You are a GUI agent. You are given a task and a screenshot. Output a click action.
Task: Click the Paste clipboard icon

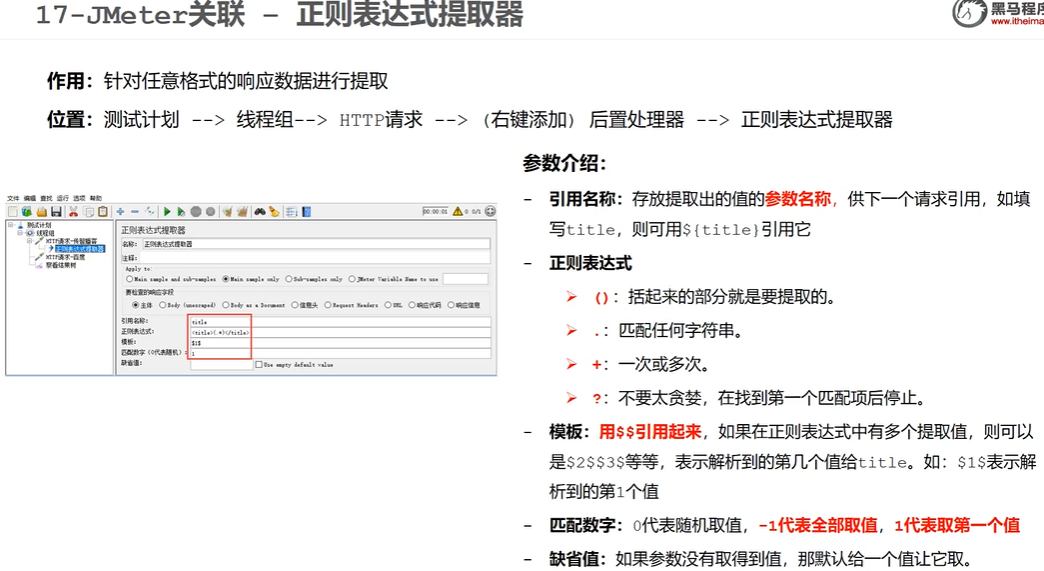point(103,212)
